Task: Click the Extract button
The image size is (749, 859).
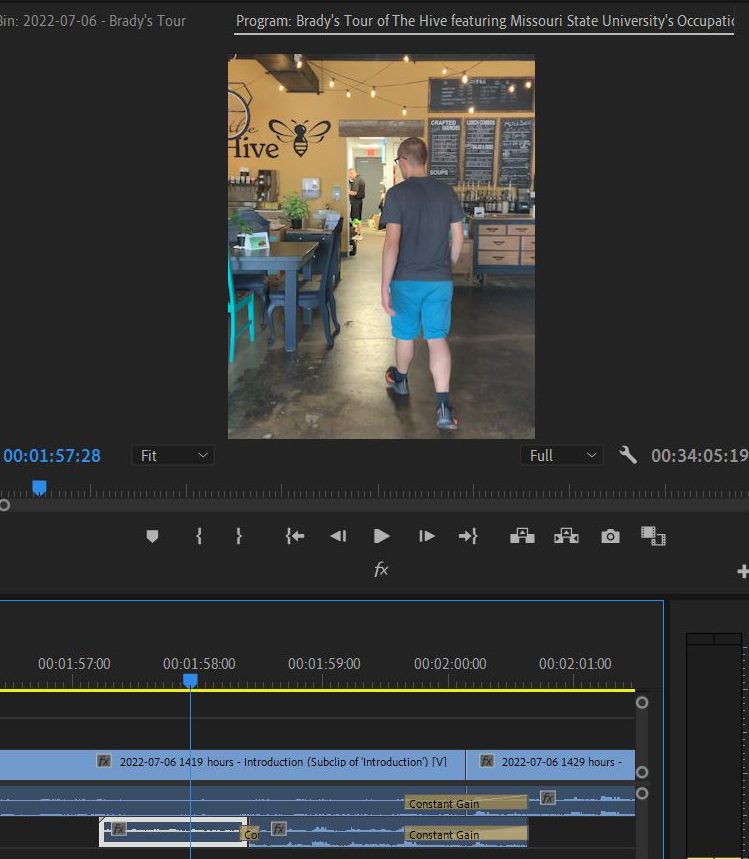Action: (x=566, y=536)
